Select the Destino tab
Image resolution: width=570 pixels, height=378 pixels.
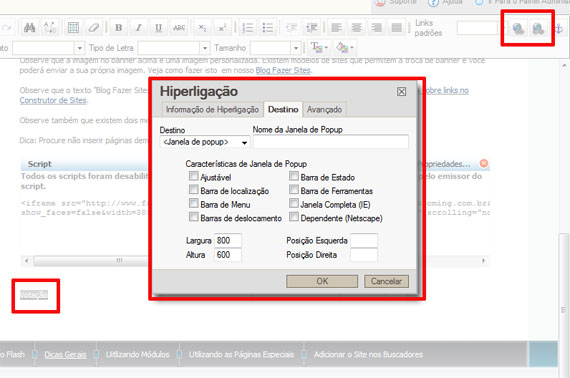tap(283, 109)
